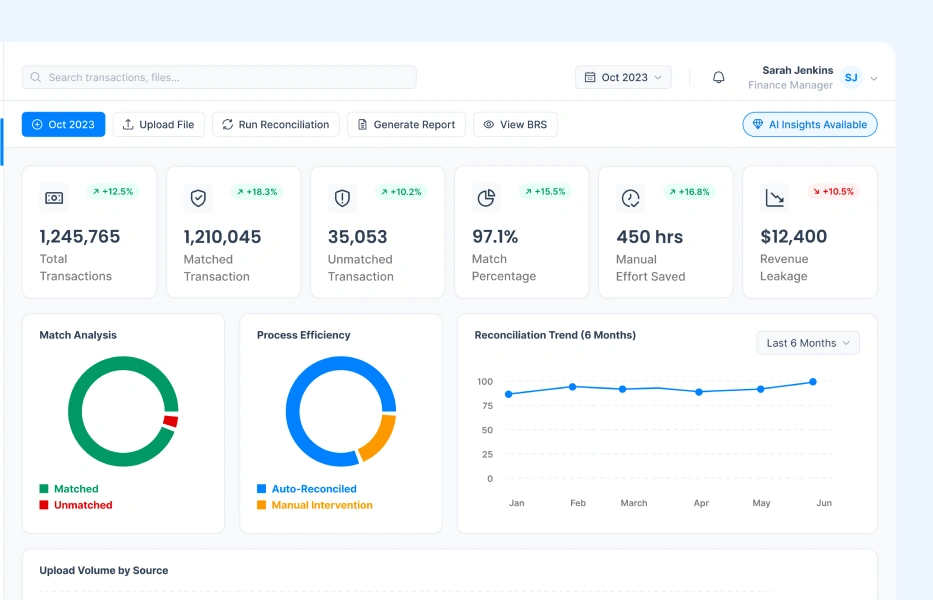Open the Oct 2023 date dropdown
933x600 pixels.
[623, 78]
